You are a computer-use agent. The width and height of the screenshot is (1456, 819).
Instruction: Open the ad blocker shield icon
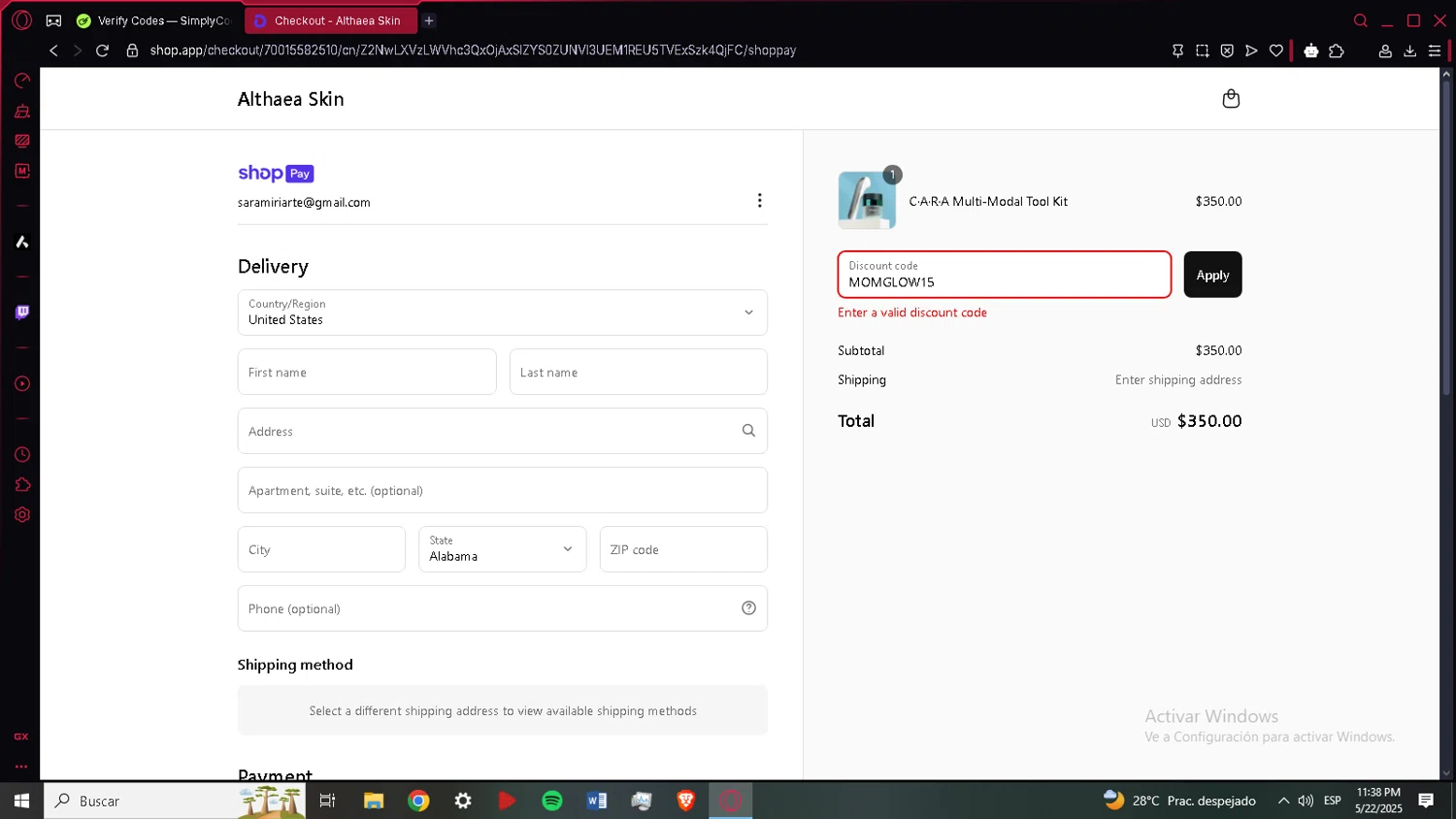coord(1227,50)
